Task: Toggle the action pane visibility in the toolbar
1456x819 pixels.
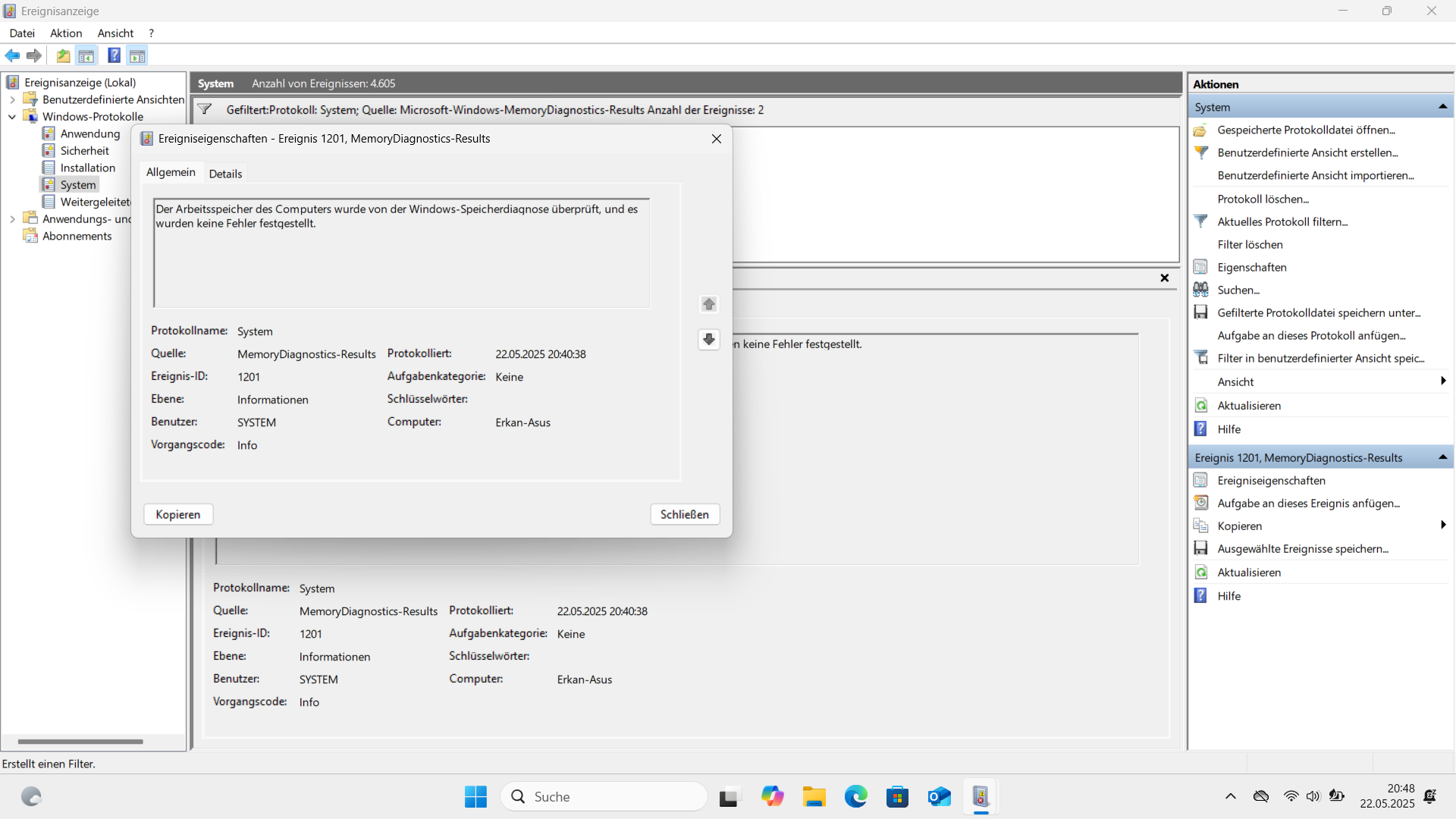Action: tap(137, 55)
